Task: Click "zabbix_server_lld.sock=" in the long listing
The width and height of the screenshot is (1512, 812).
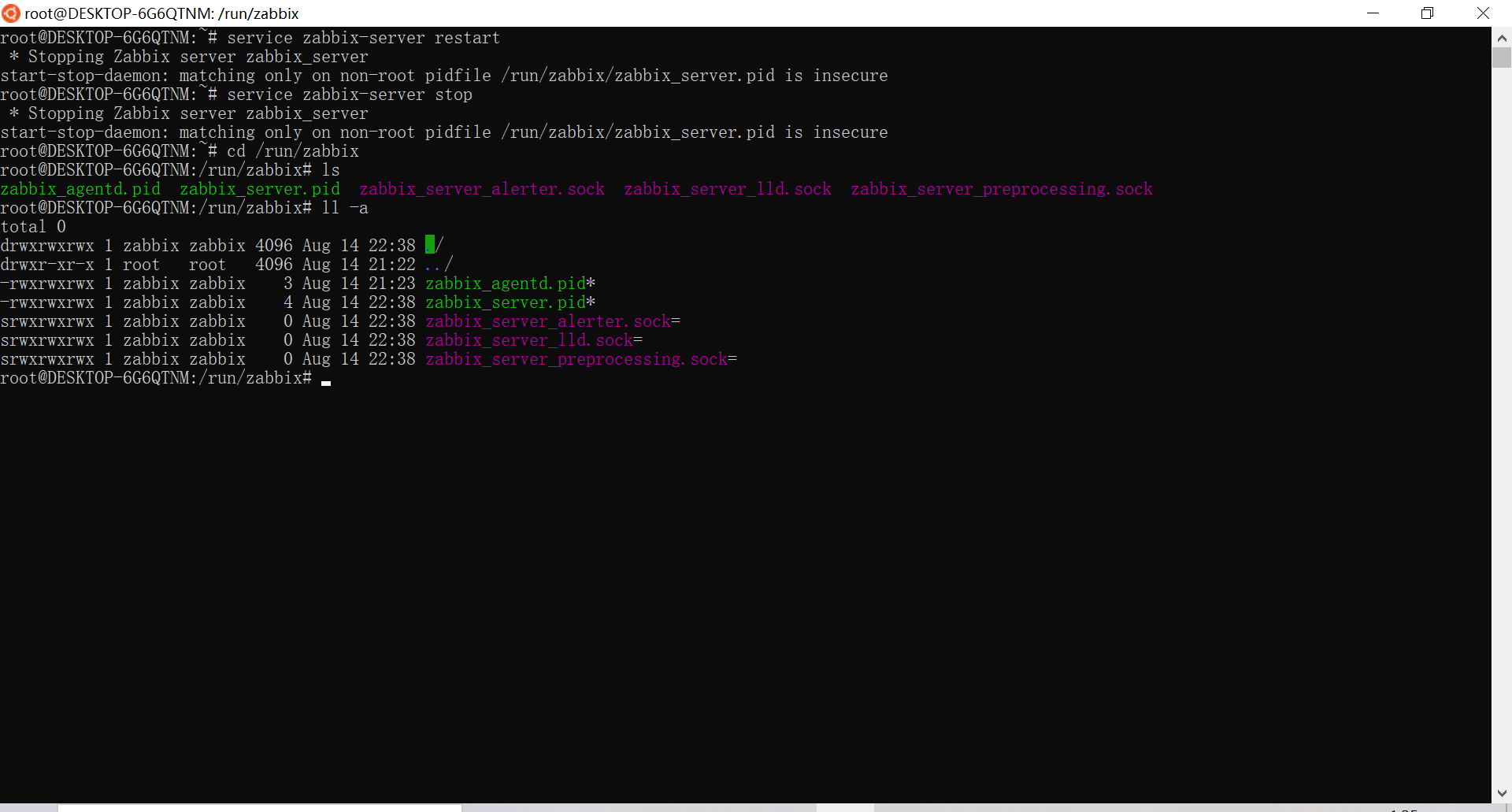Action: tap(534, 340)
